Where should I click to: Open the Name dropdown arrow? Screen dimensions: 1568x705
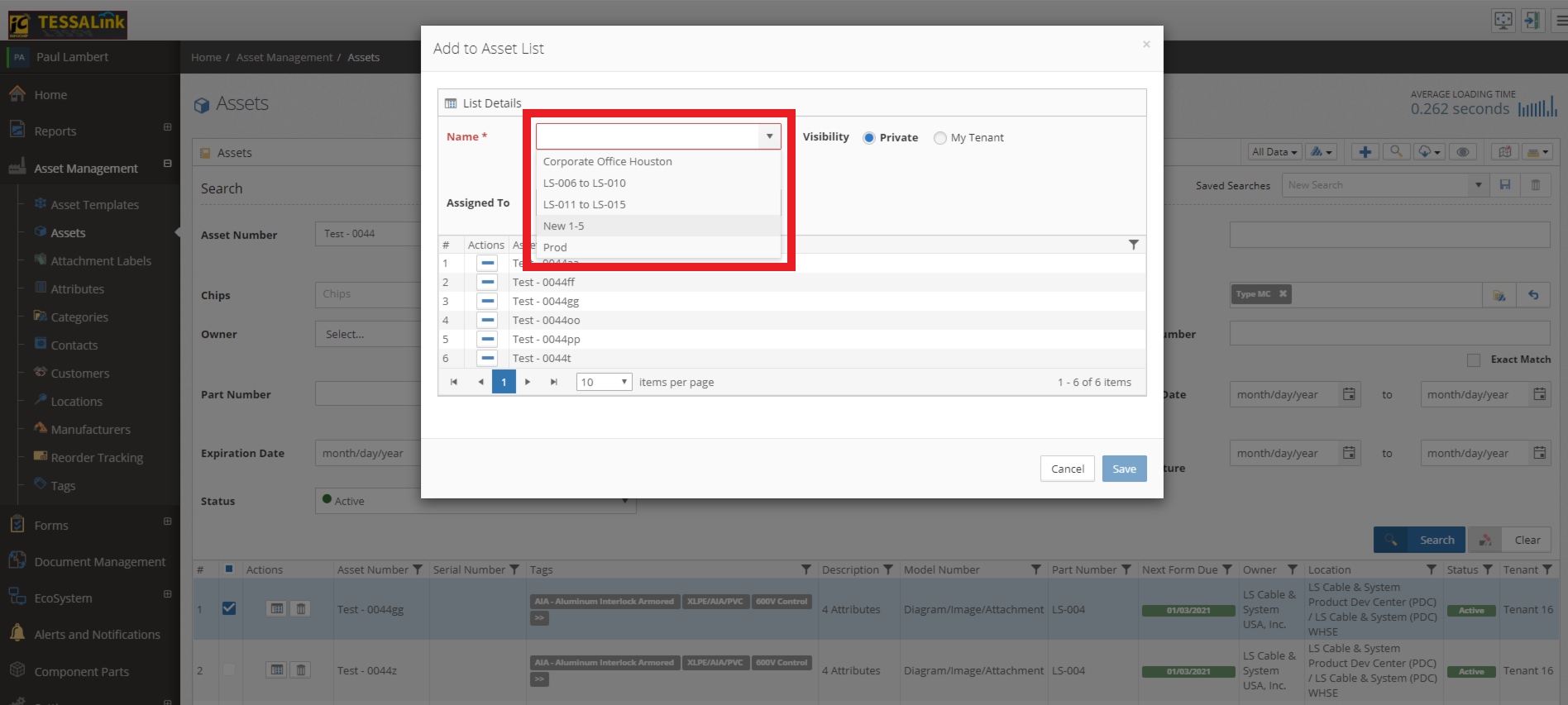[x=769, y=136]
